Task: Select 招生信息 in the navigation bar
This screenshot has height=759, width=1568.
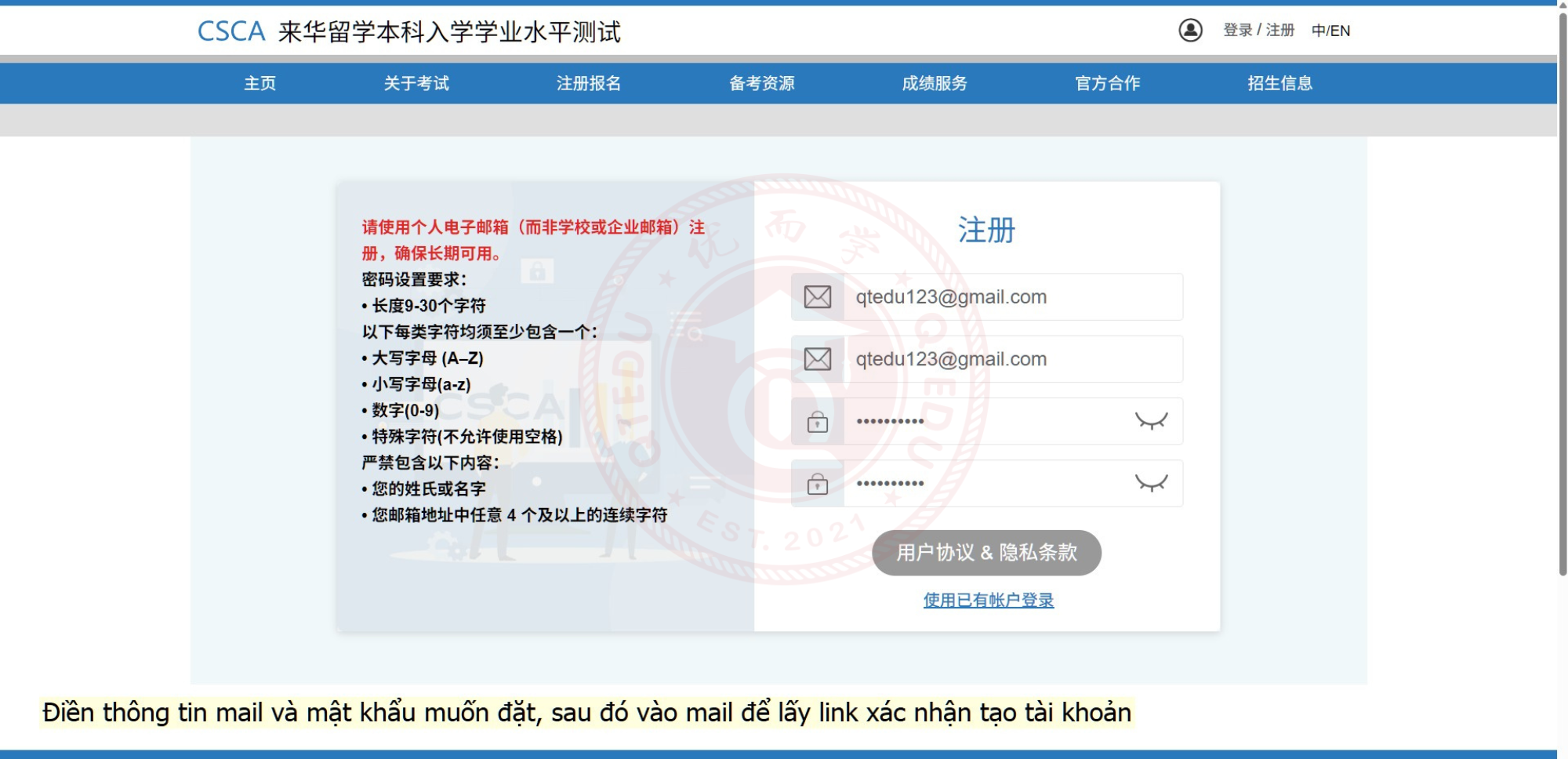Action: click(1279, 83)
